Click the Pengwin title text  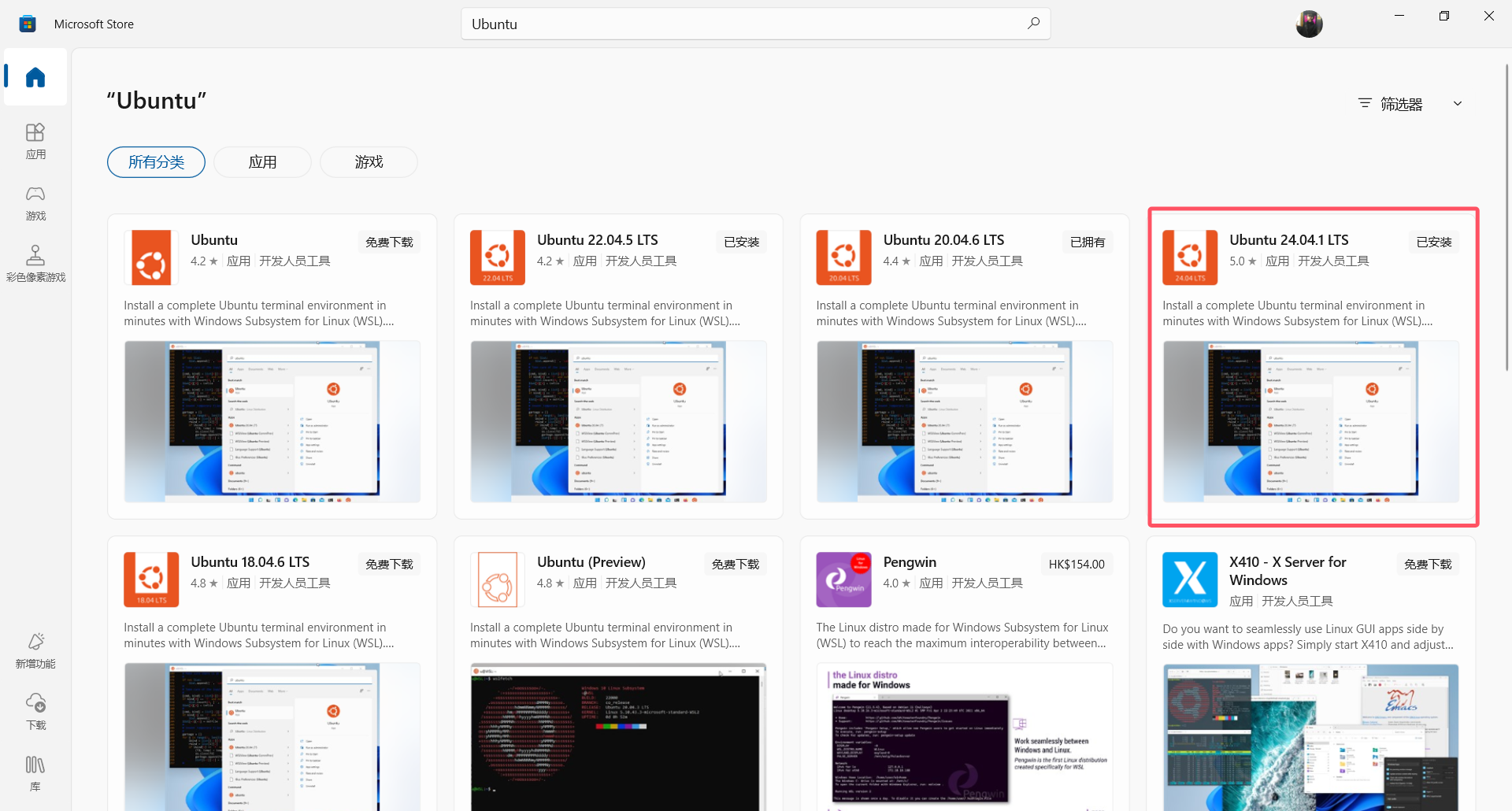(910, 562)
